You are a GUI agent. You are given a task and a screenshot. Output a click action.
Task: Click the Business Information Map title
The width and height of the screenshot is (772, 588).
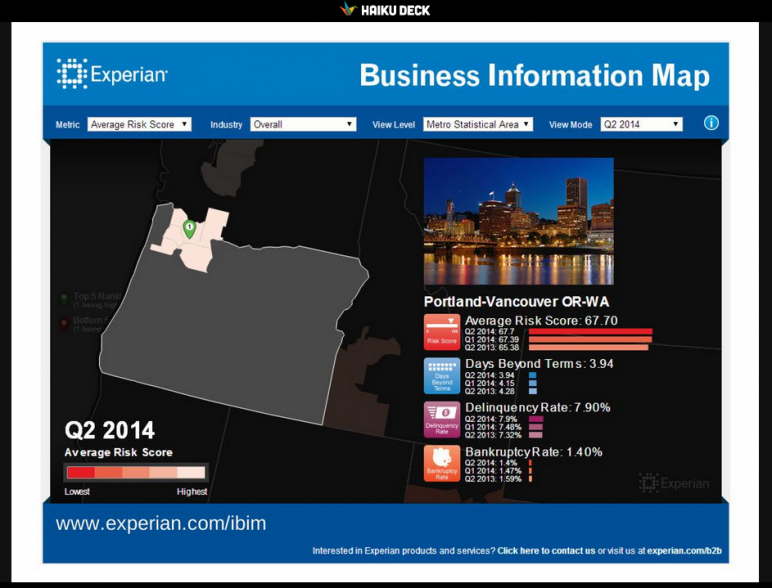point(535,75)
